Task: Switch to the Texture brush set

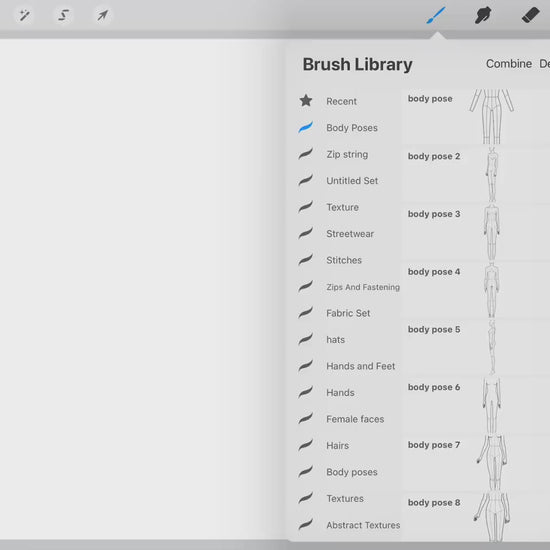Action: click(x=342, y=207)
